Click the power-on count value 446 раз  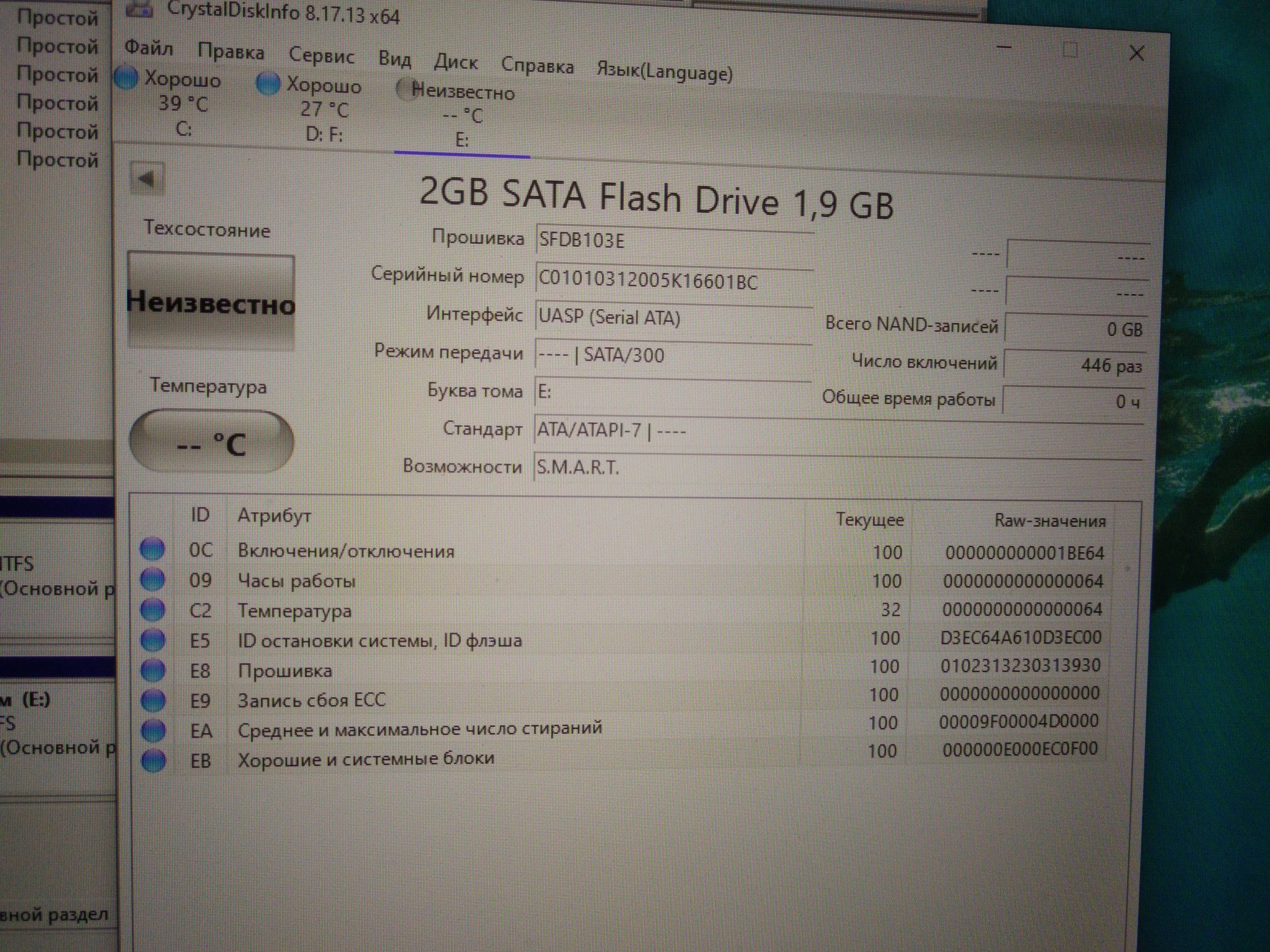point(1075,365)
